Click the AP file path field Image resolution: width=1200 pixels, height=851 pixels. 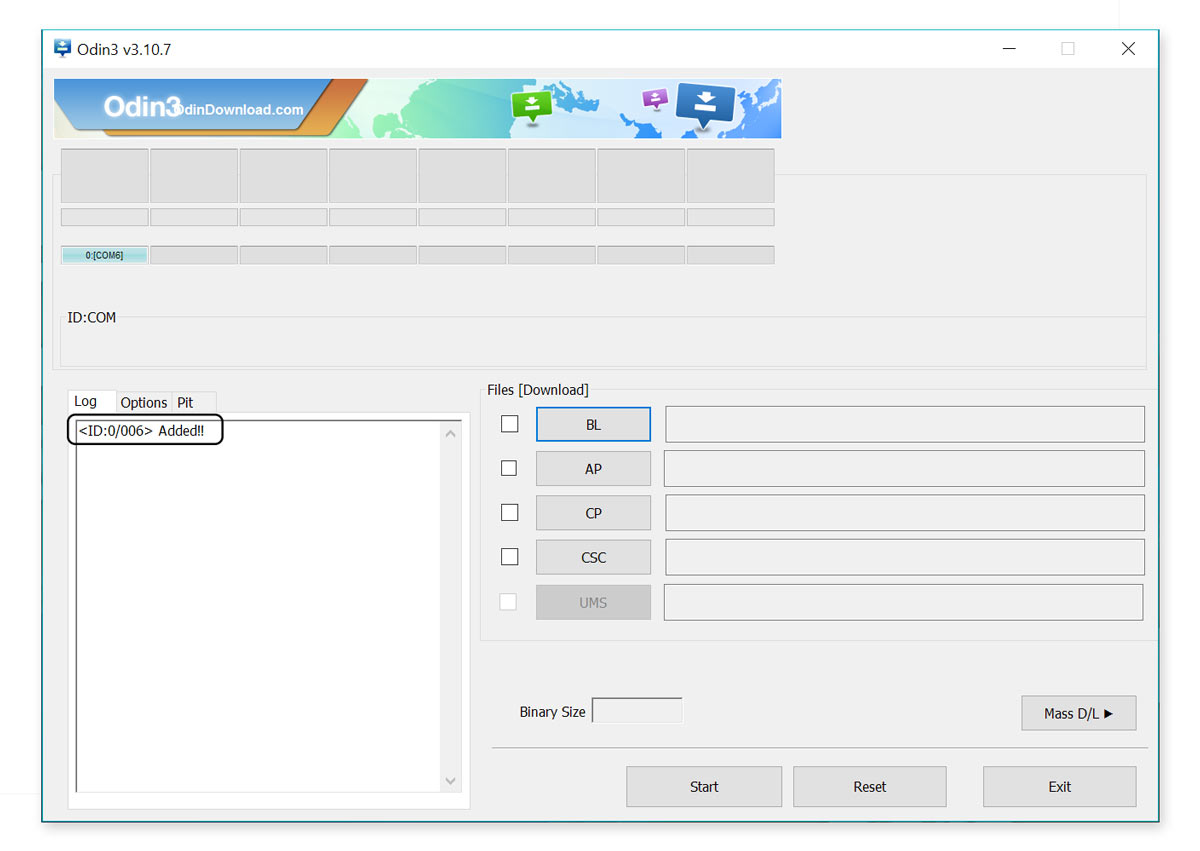pos(904,468)
